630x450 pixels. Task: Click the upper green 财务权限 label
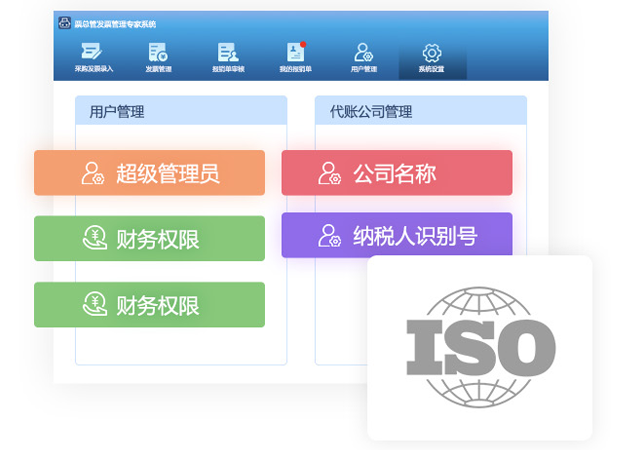158,238
